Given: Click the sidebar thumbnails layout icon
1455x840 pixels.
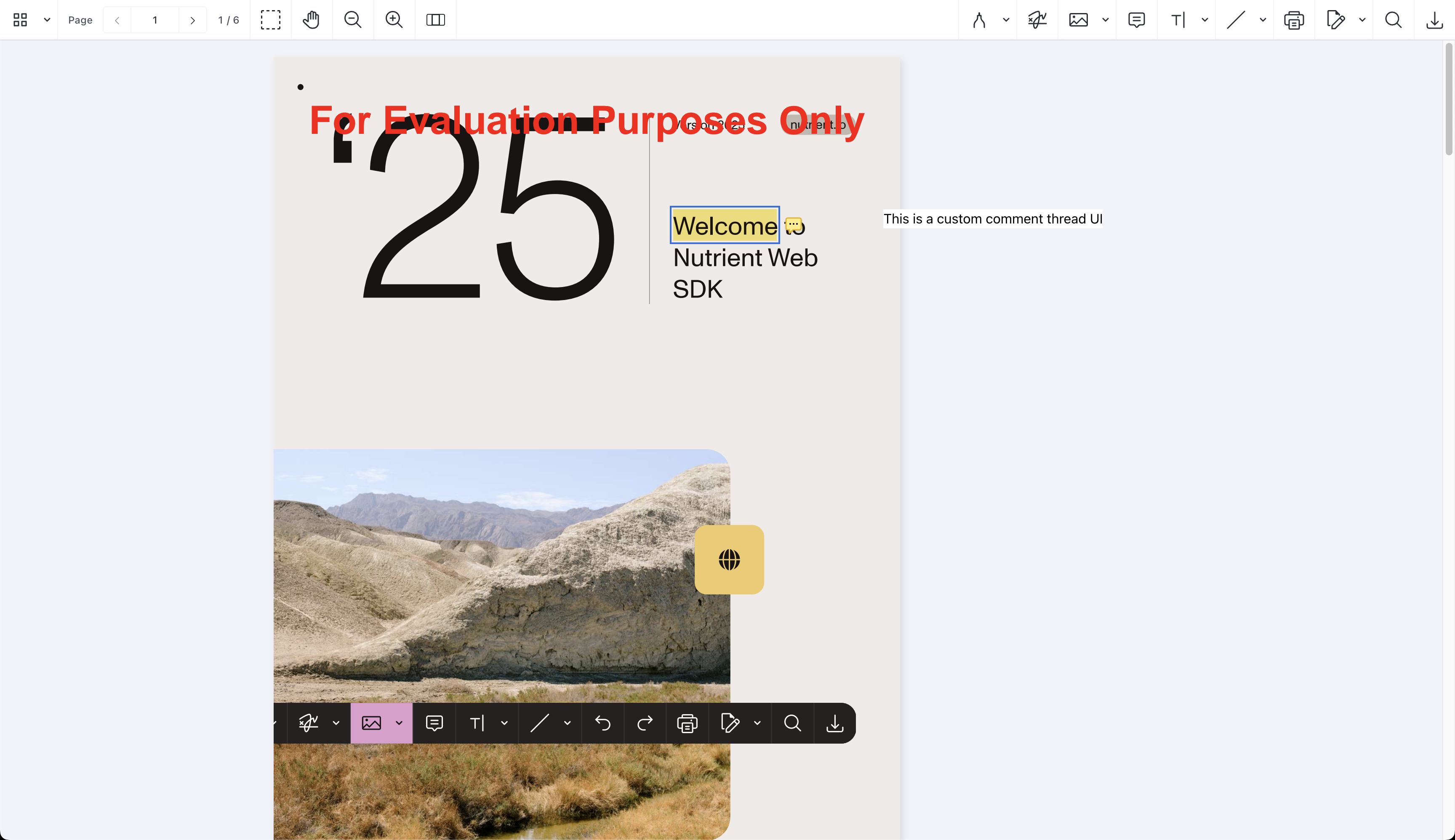Looking at the screenshot, I should coord(20,20).
